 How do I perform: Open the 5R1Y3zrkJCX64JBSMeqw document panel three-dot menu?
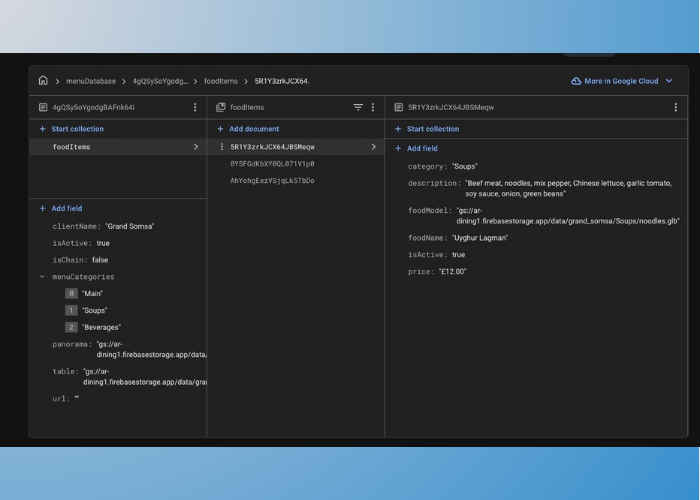click(x=675, y=107)
